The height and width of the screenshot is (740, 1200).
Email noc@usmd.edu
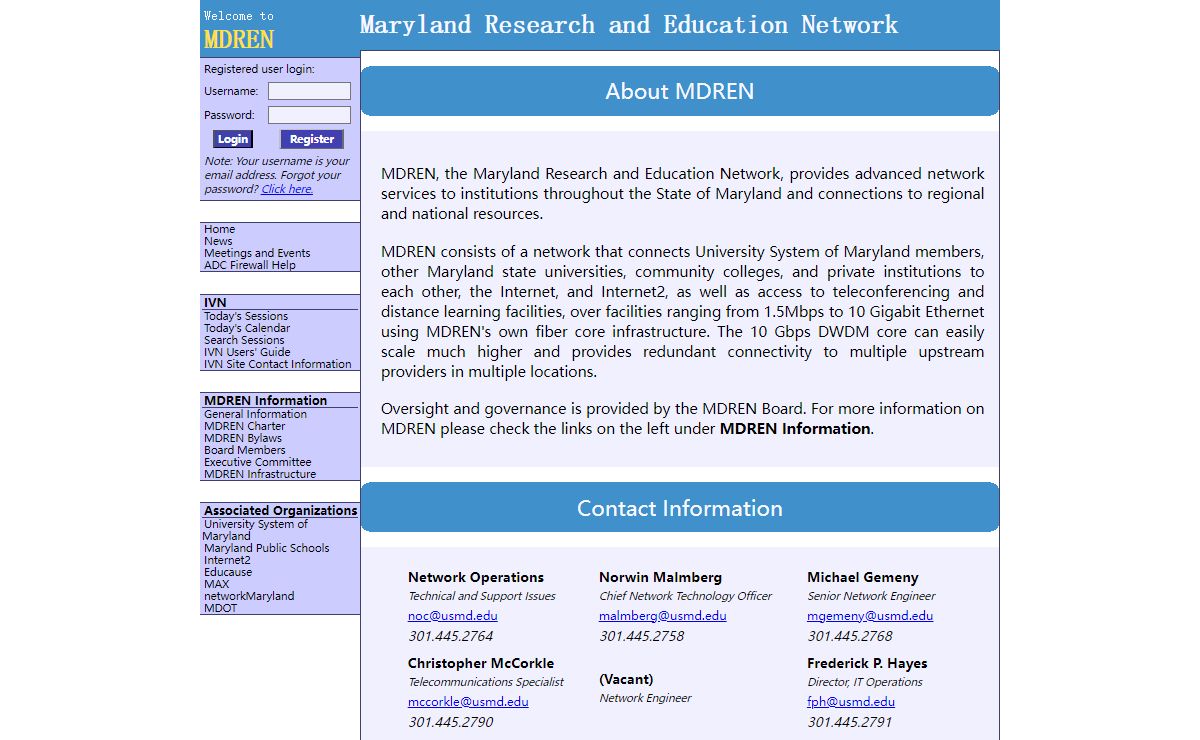pyautogui.click(x=453, y=616)
